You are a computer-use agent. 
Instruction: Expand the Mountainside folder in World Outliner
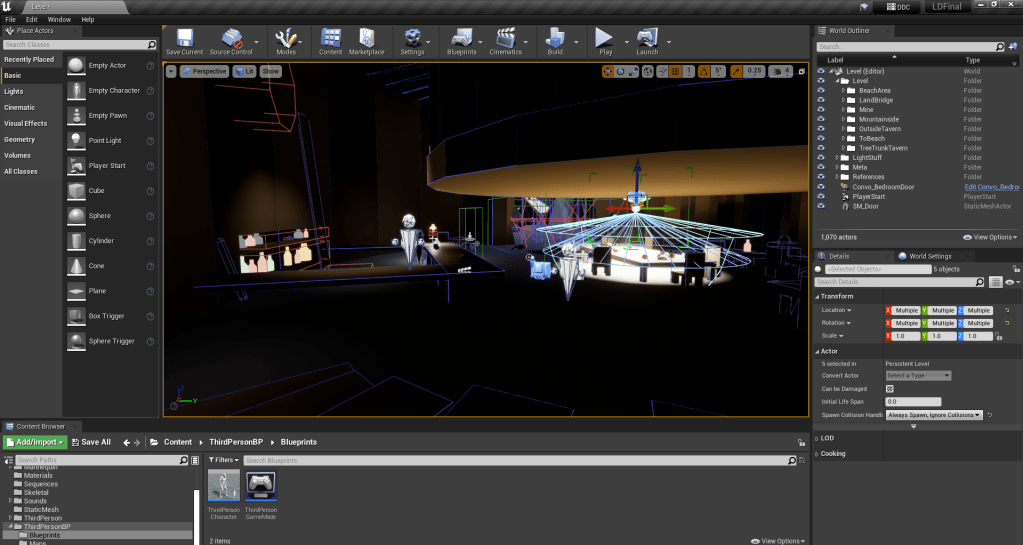pos(843,119)
